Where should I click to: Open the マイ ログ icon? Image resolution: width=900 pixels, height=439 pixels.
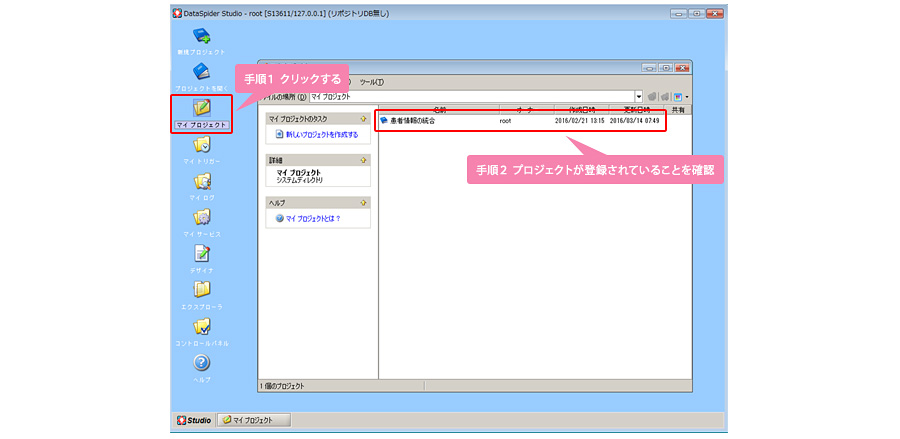pyautogui.click(x=201, y=182)
